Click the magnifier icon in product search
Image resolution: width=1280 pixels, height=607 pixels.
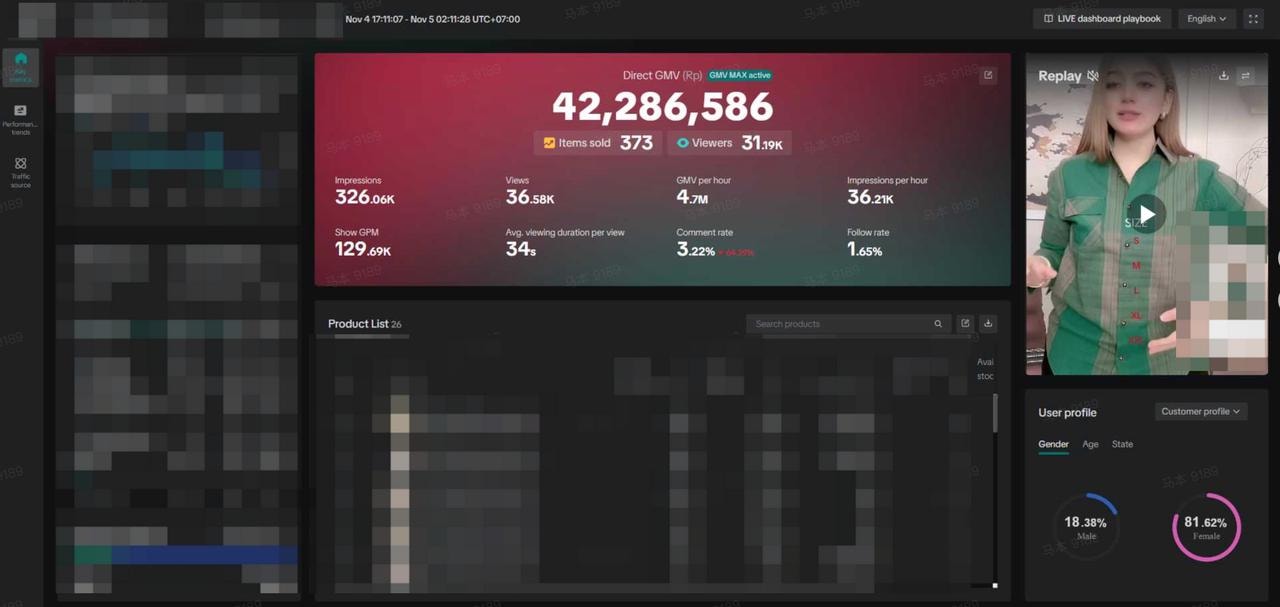point(938,324)
